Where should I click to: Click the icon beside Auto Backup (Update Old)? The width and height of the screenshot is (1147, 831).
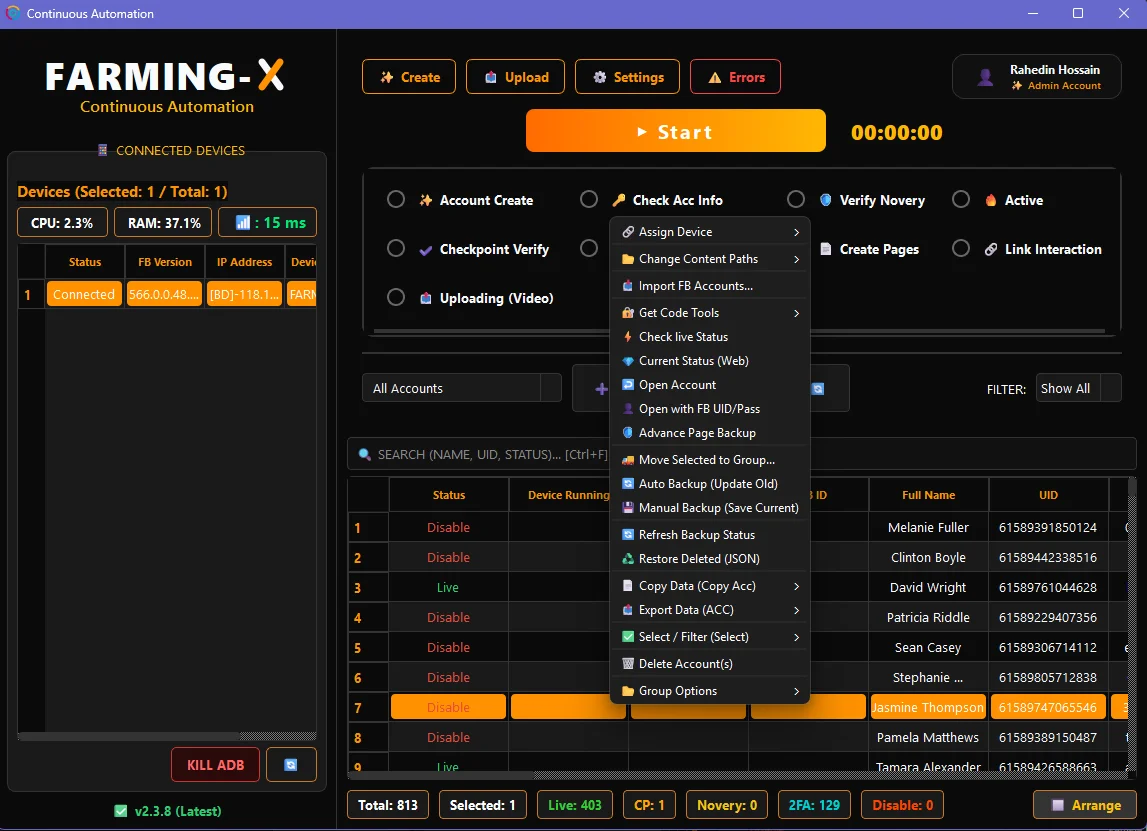pyautogui.click(x=628, y=484)
